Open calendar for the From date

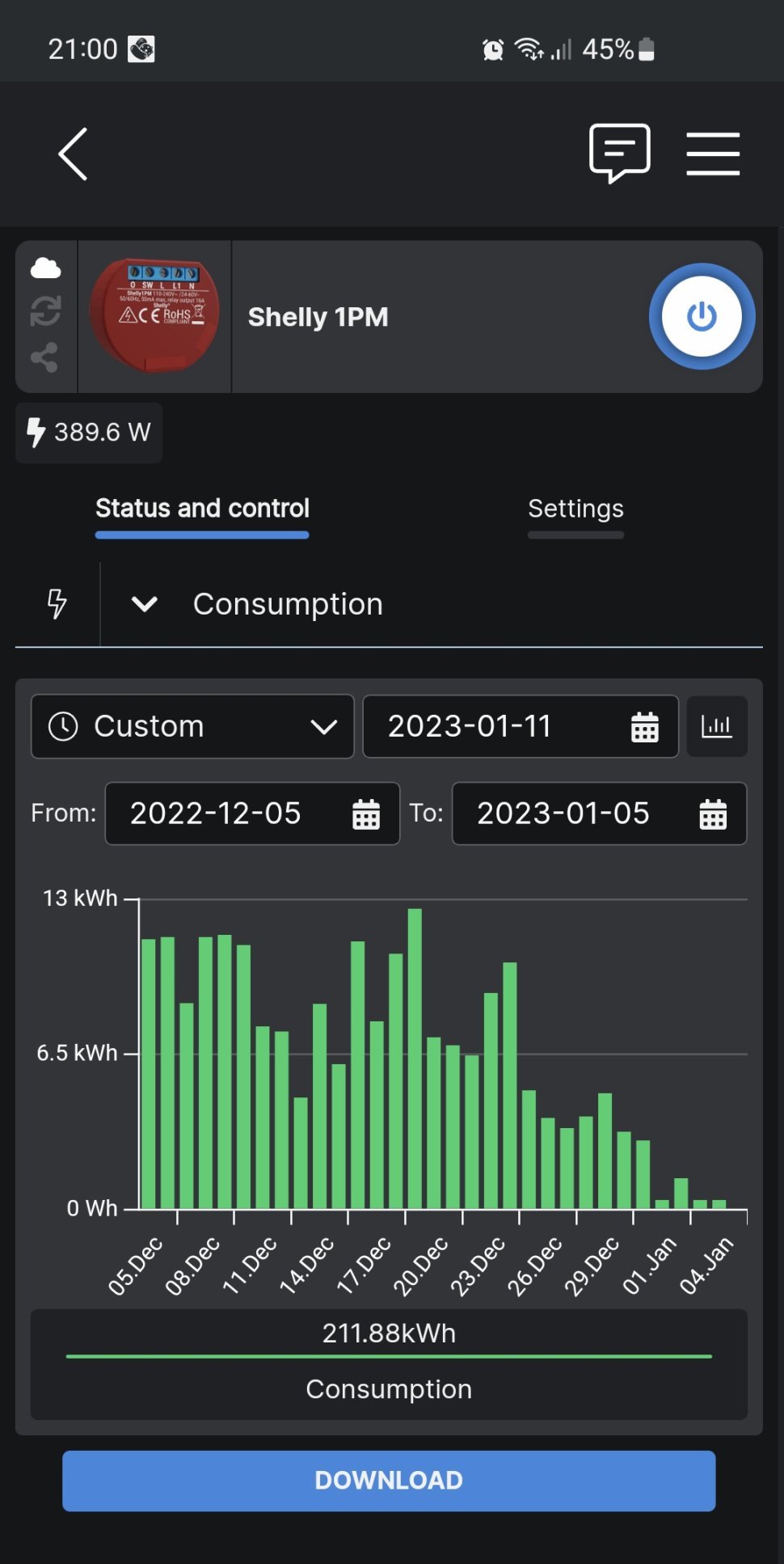click(365, 814)
